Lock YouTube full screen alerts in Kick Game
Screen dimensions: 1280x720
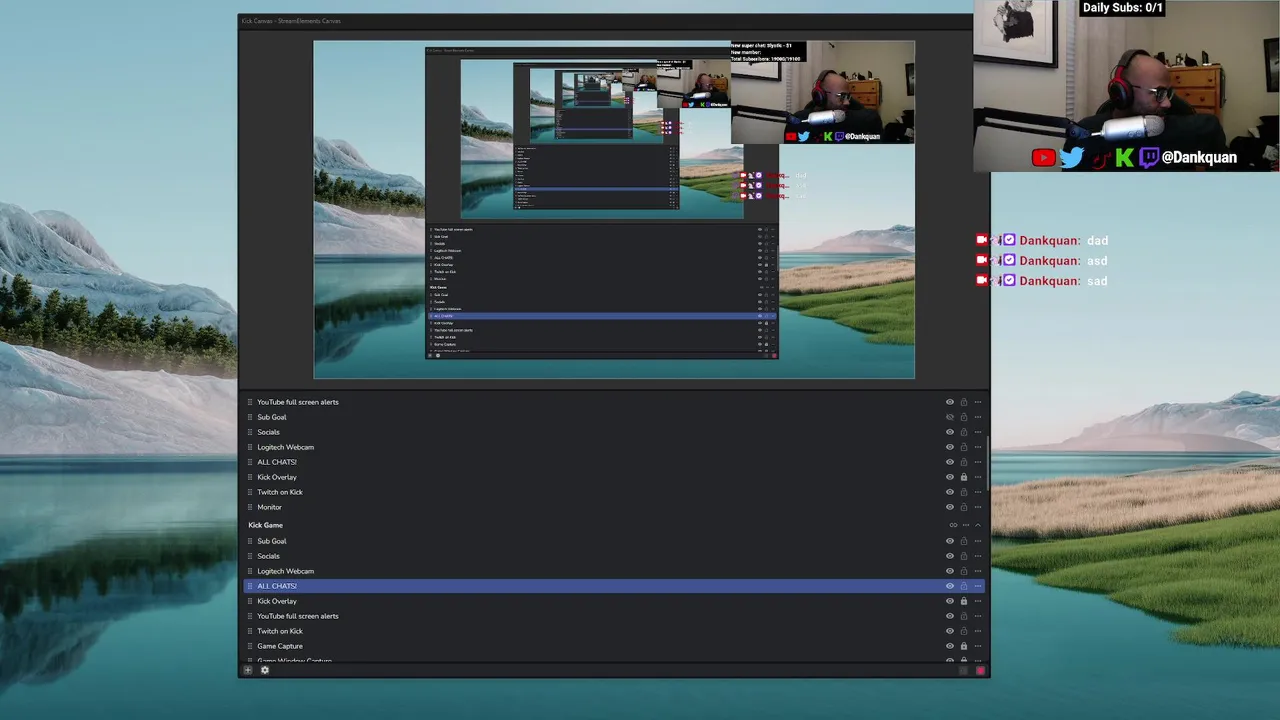[x=964, y=616]
